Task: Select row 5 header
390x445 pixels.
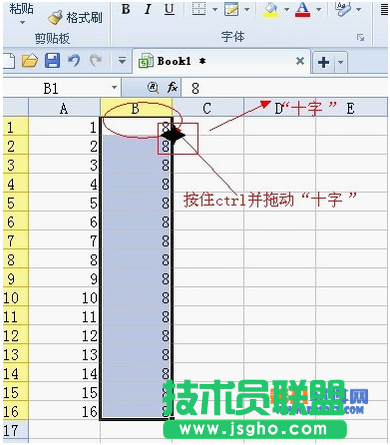Action: click(x=15, y=202)
